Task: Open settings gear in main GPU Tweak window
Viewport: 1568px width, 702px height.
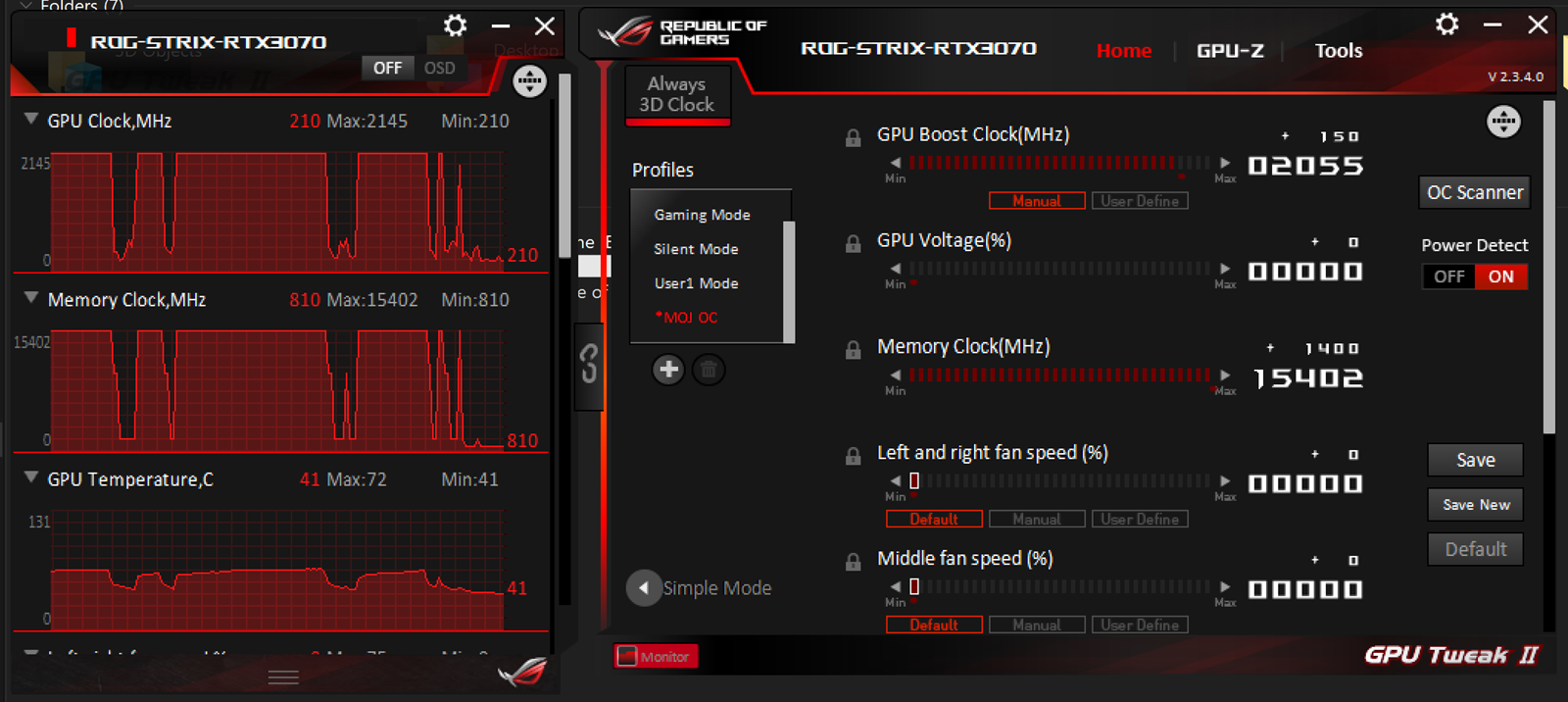Action: (x=1446, y=25)
